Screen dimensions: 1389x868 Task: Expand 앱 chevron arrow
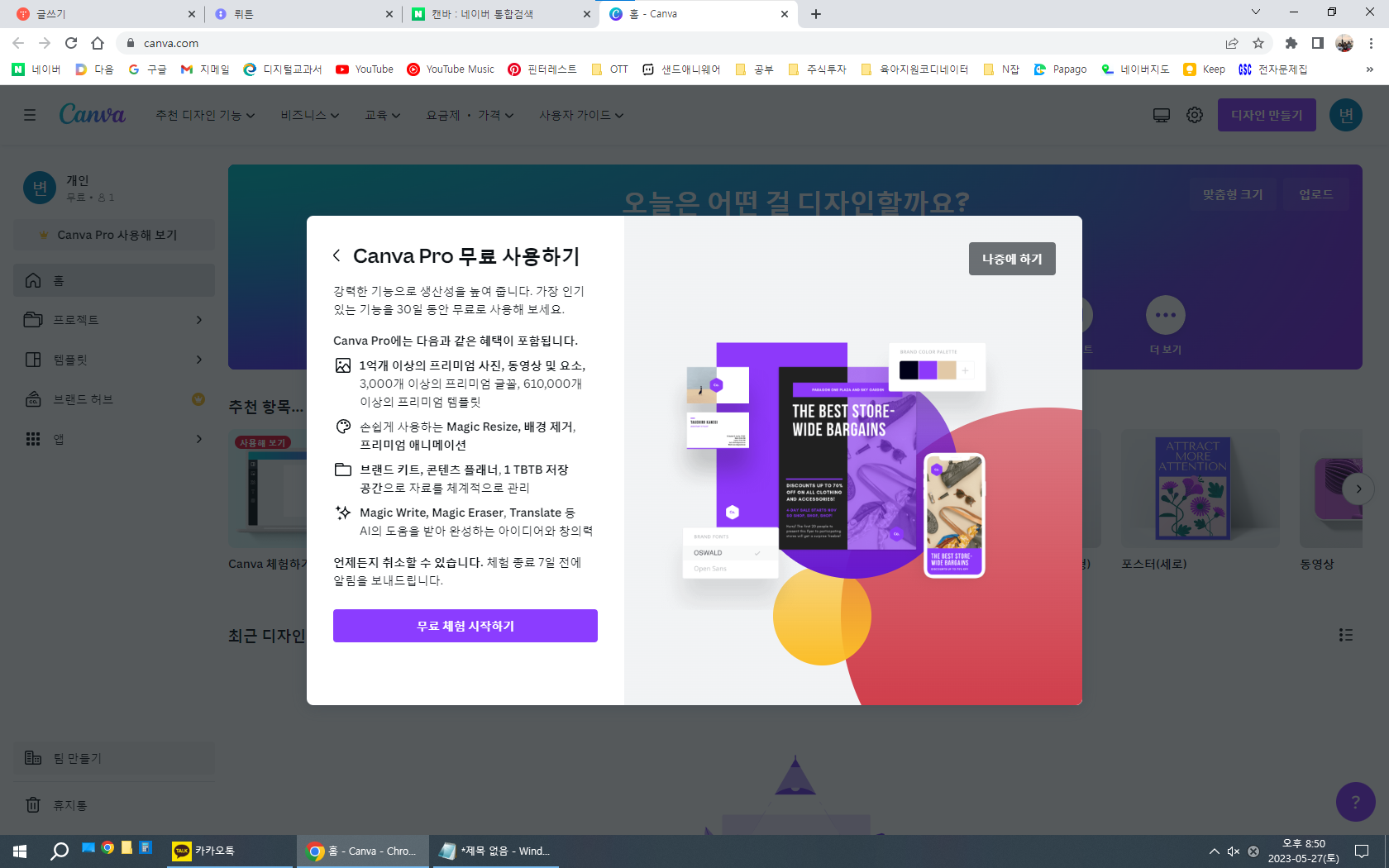[x=199, y=439]
